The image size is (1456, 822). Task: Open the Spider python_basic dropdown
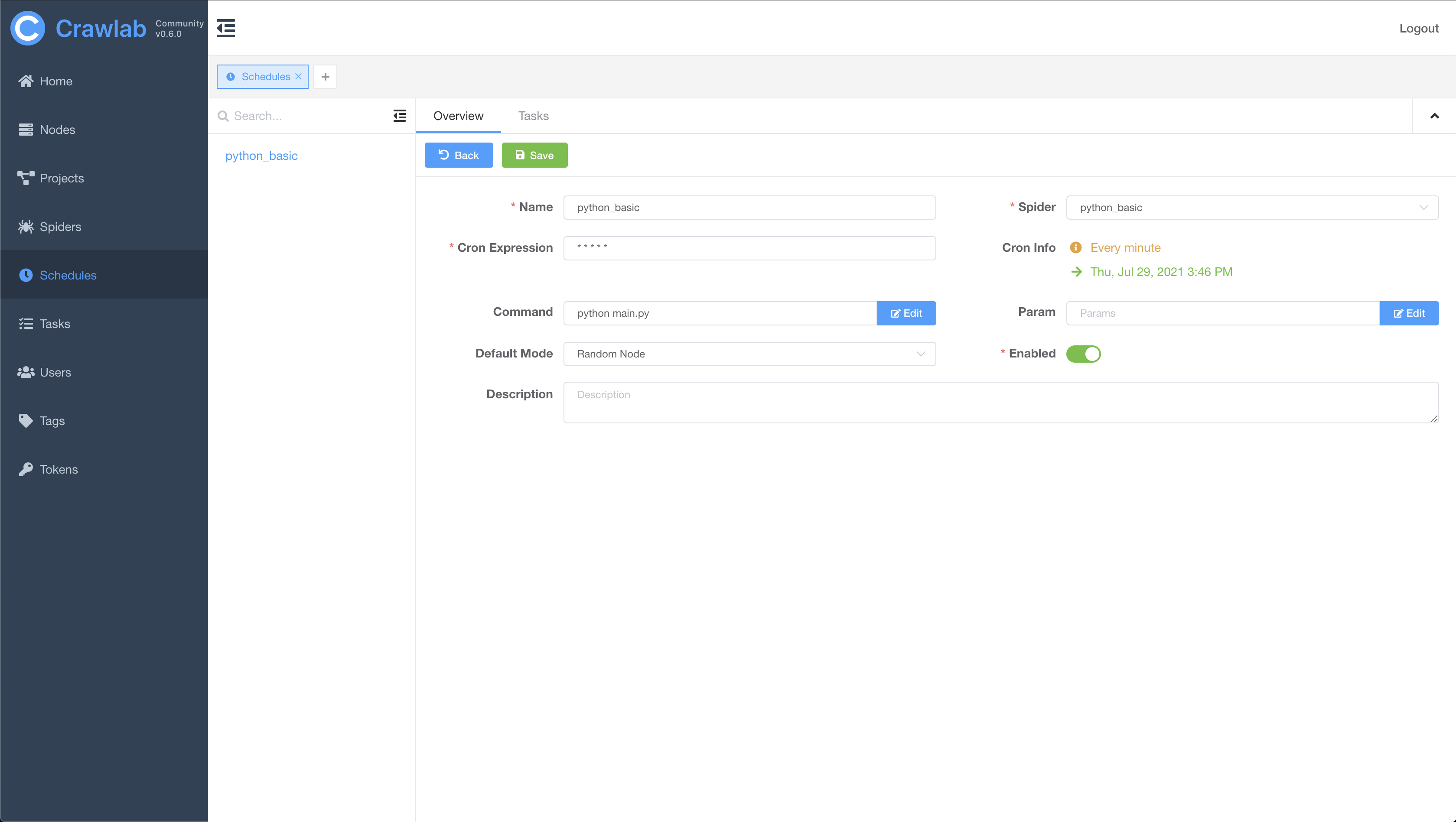click(1251, 207)
